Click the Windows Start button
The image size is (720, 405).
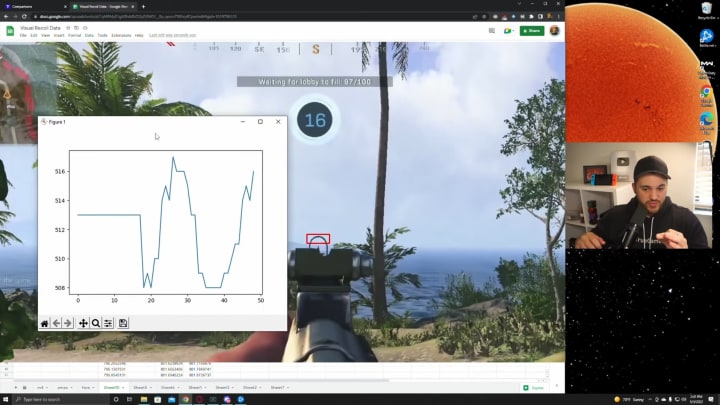pos(6,399)
